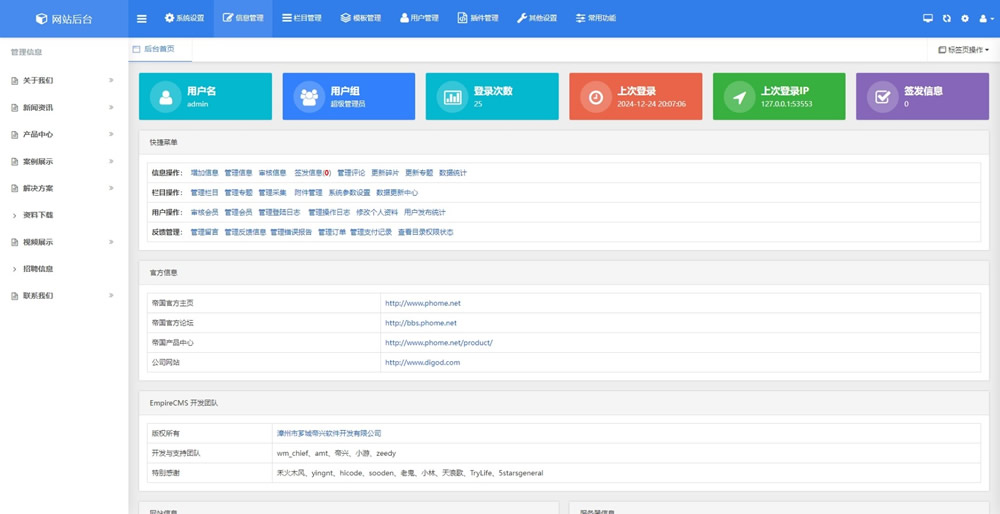Click the 用户组 group icon

[309, 97]
